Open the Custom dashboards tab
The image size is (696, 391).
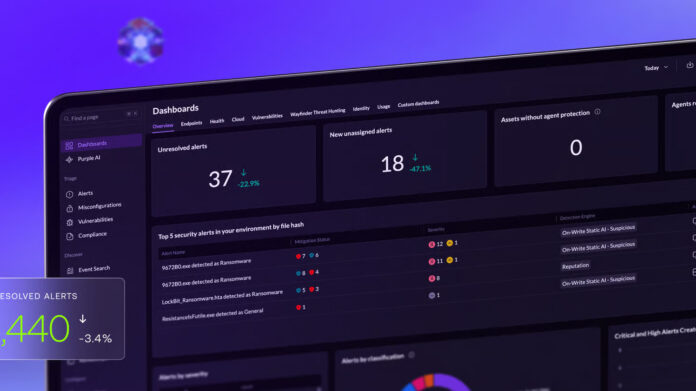click(419, 104)
